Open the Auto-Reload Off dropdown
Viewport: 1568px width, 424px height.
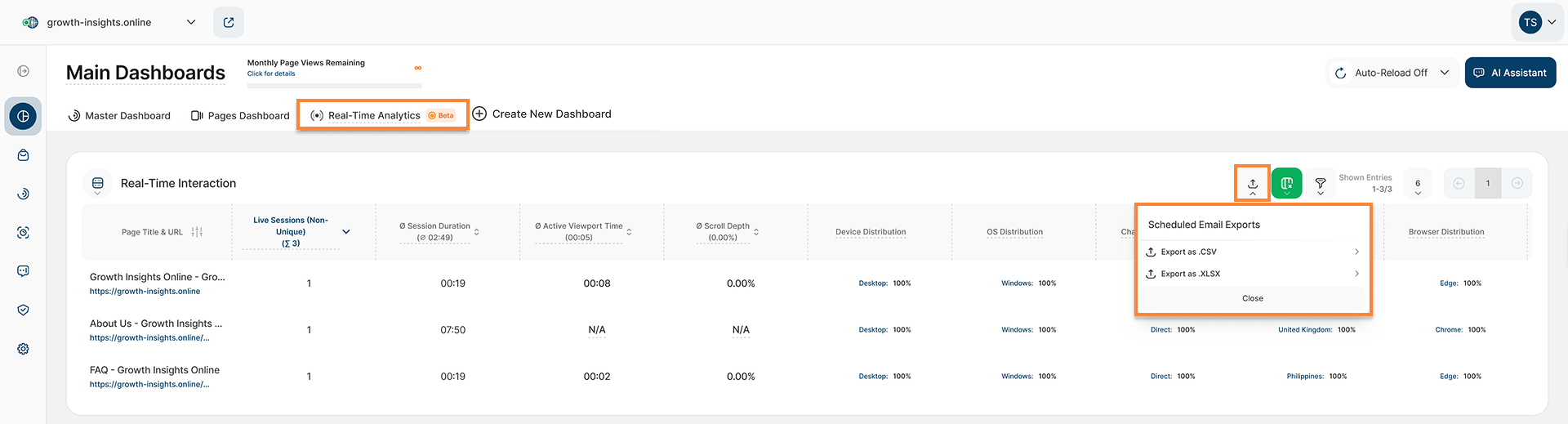1392,73
